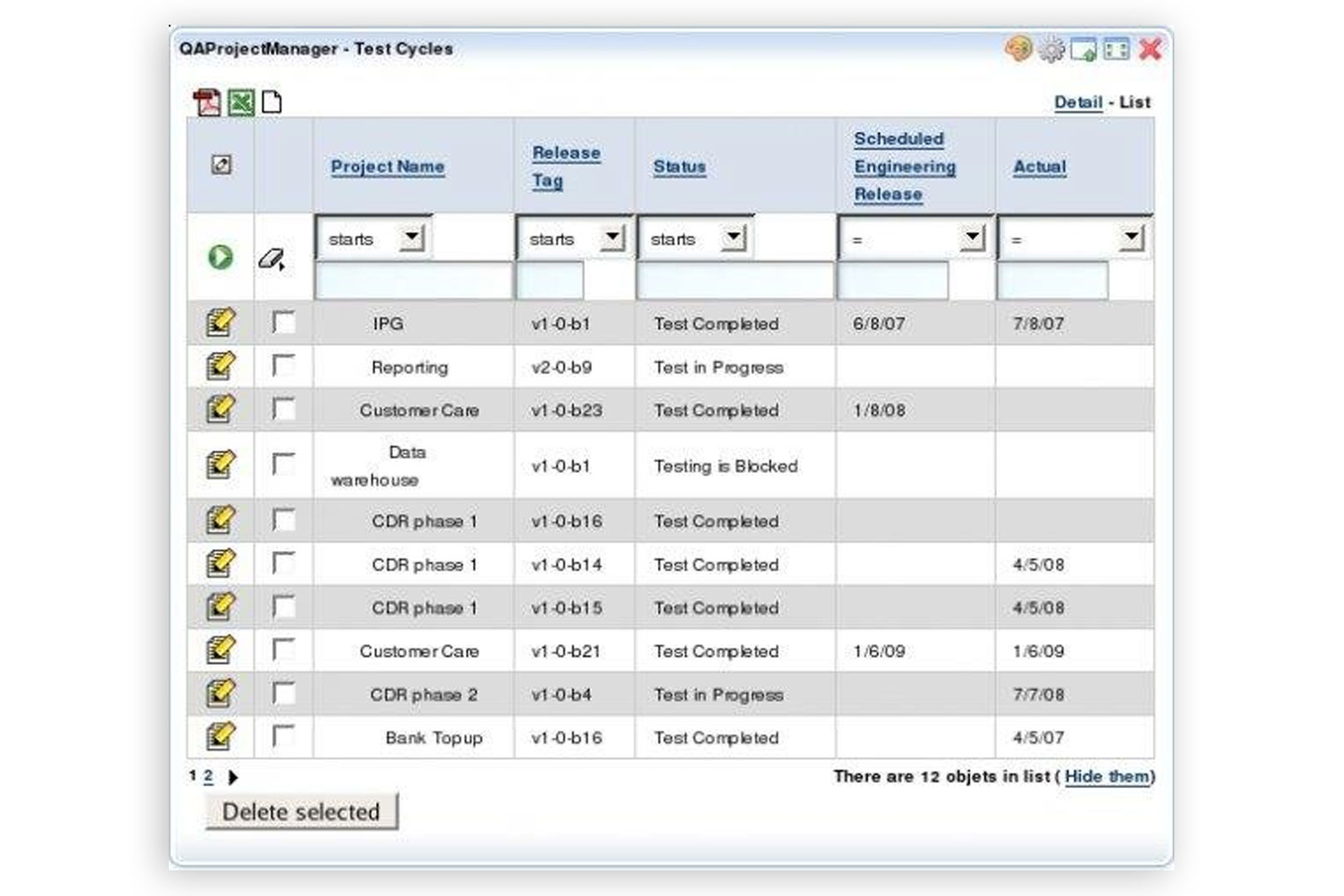Edit the Data warehouse test cycle entry

click(x=219, y=465)
